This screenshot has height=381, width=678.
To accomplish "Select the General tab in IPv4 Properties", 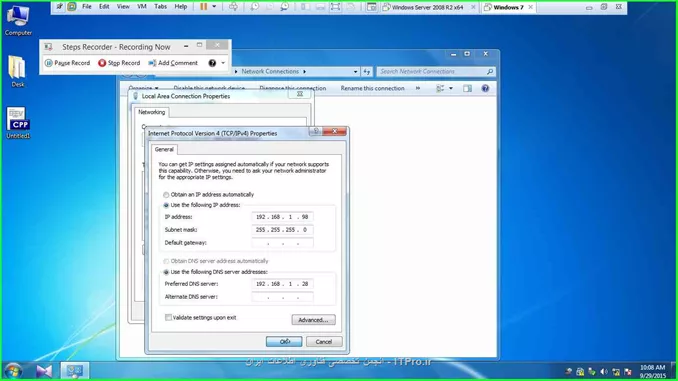I will point(164,149).
